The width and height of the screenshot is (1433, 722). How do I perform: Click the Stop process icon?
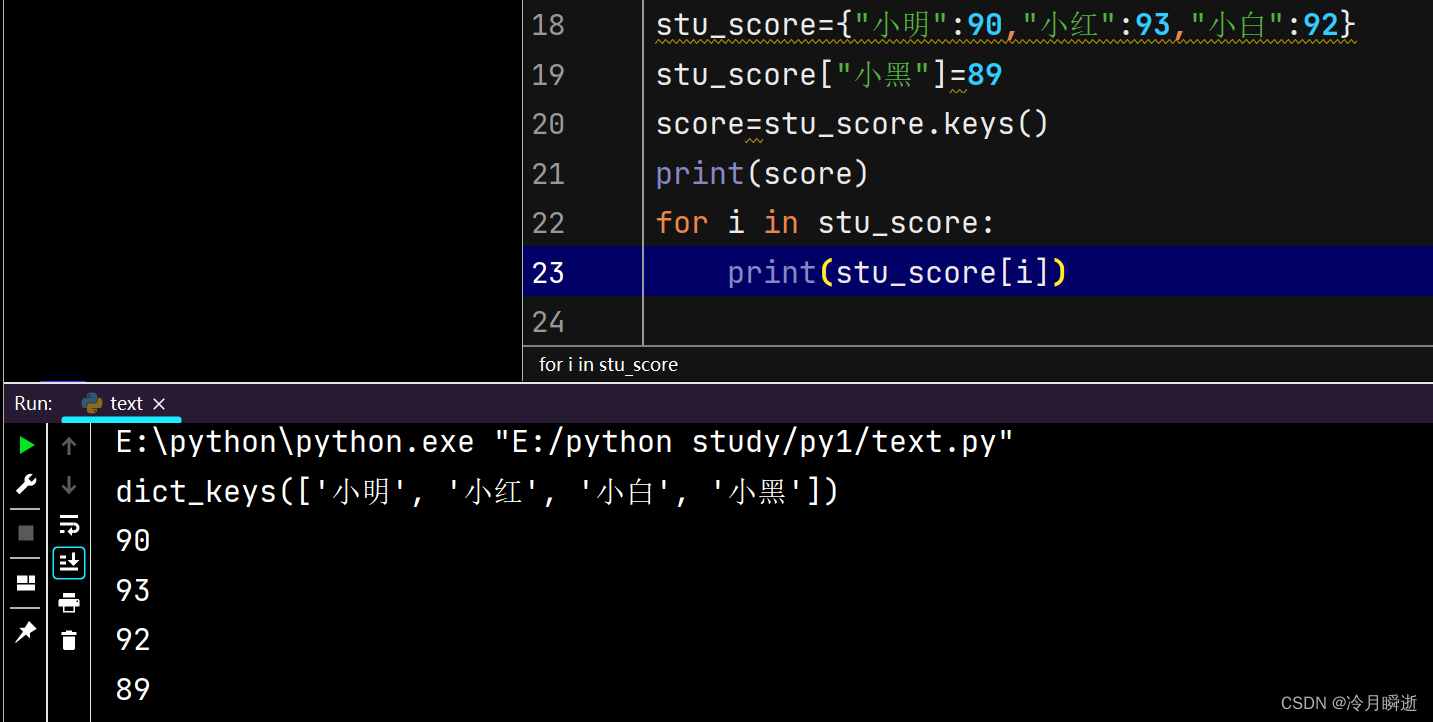pyautogui.click(x=26, y=532)
